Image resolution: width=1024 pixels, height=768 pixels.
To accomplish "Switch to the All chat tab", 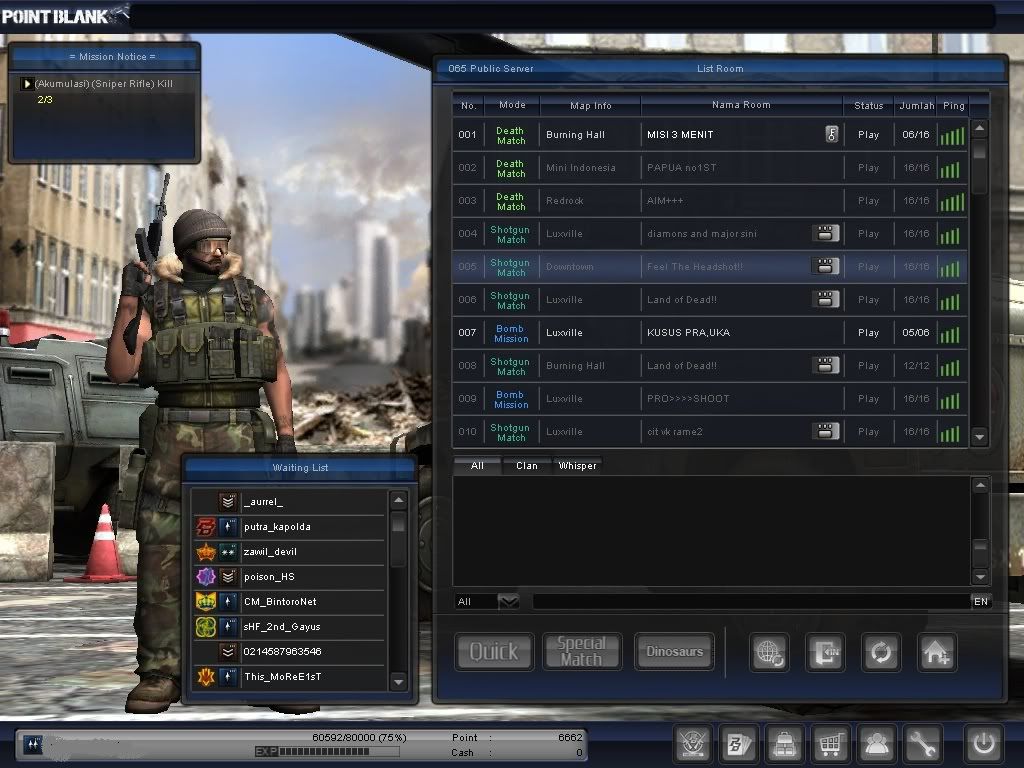I will (x=477, y=466).
